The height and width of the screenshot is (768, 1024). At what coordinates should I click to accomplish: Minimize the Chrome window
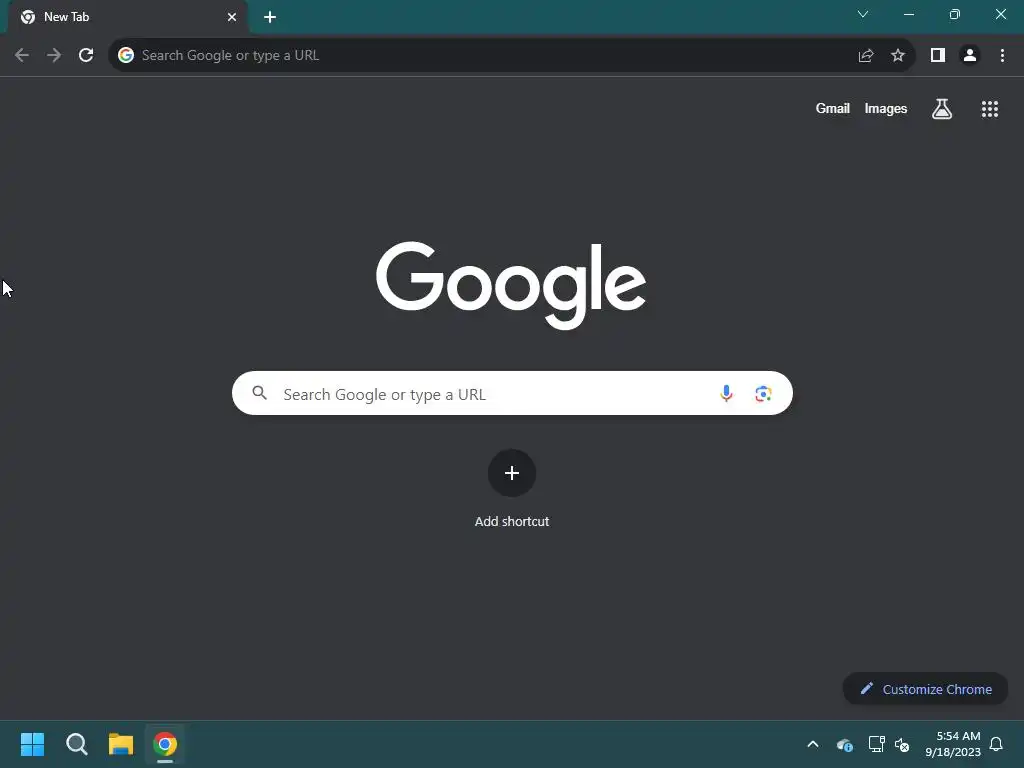909,14
